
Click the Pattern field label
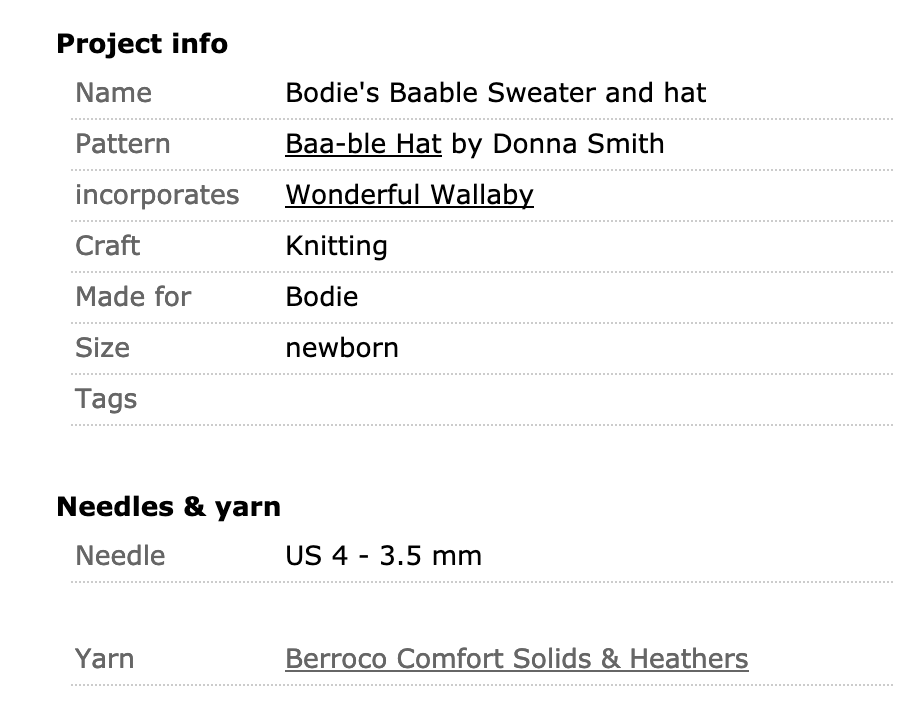click(x=122, y=144)
